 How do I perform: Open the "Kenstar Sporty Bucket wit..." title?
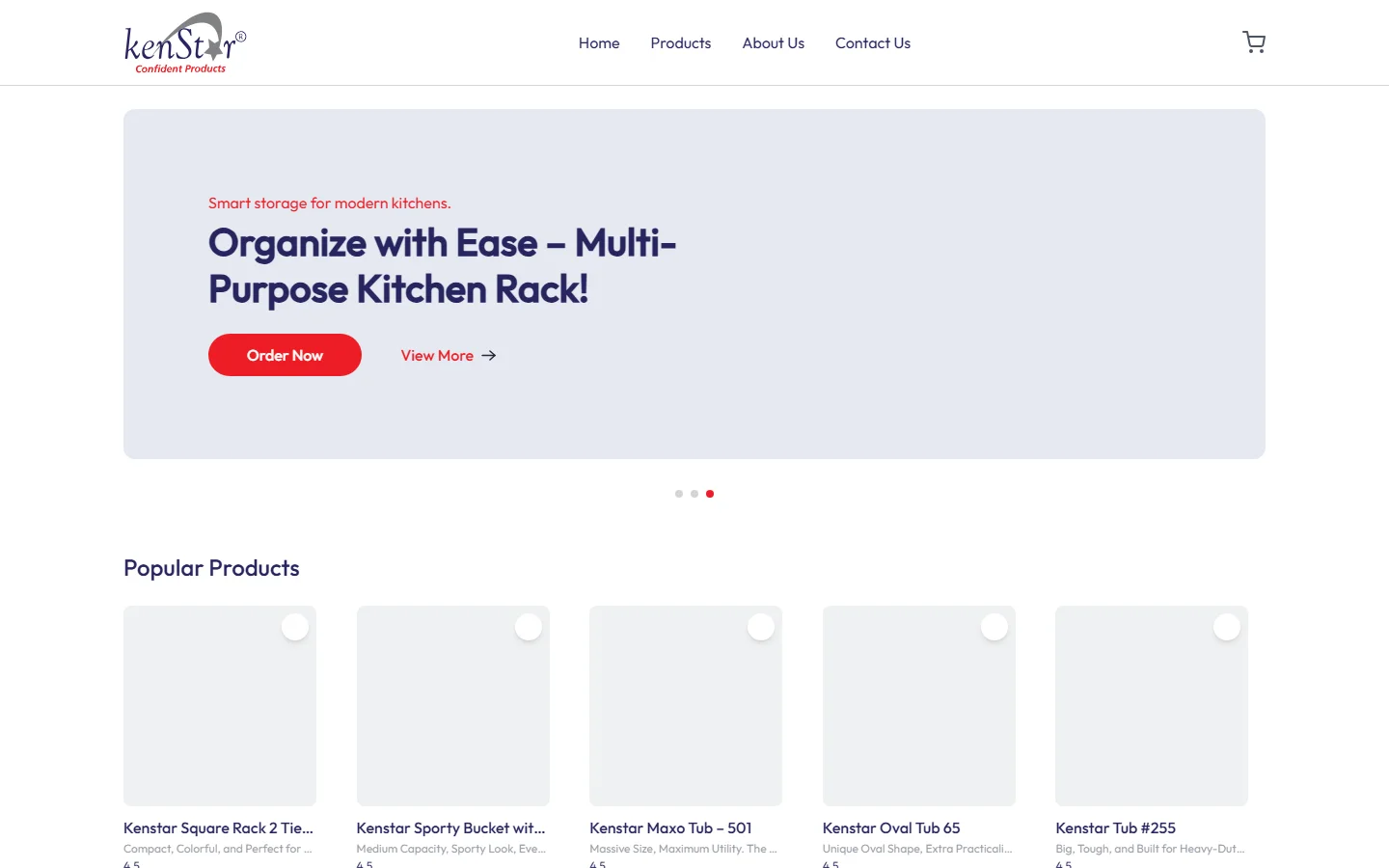(451, 828)
